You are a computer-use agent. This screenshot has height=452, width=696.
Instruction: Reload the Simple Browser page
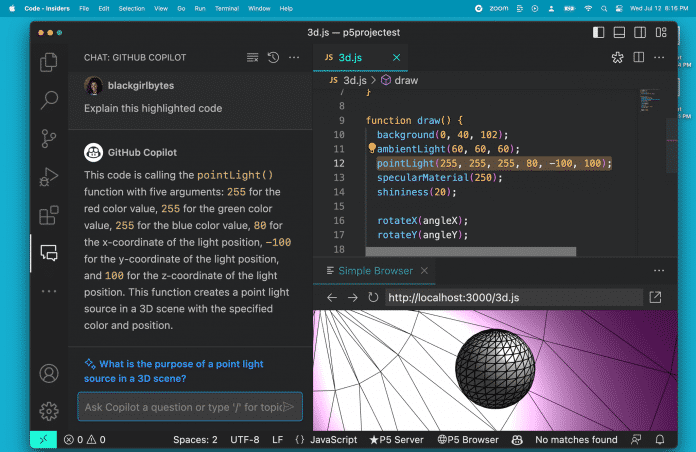373,297
